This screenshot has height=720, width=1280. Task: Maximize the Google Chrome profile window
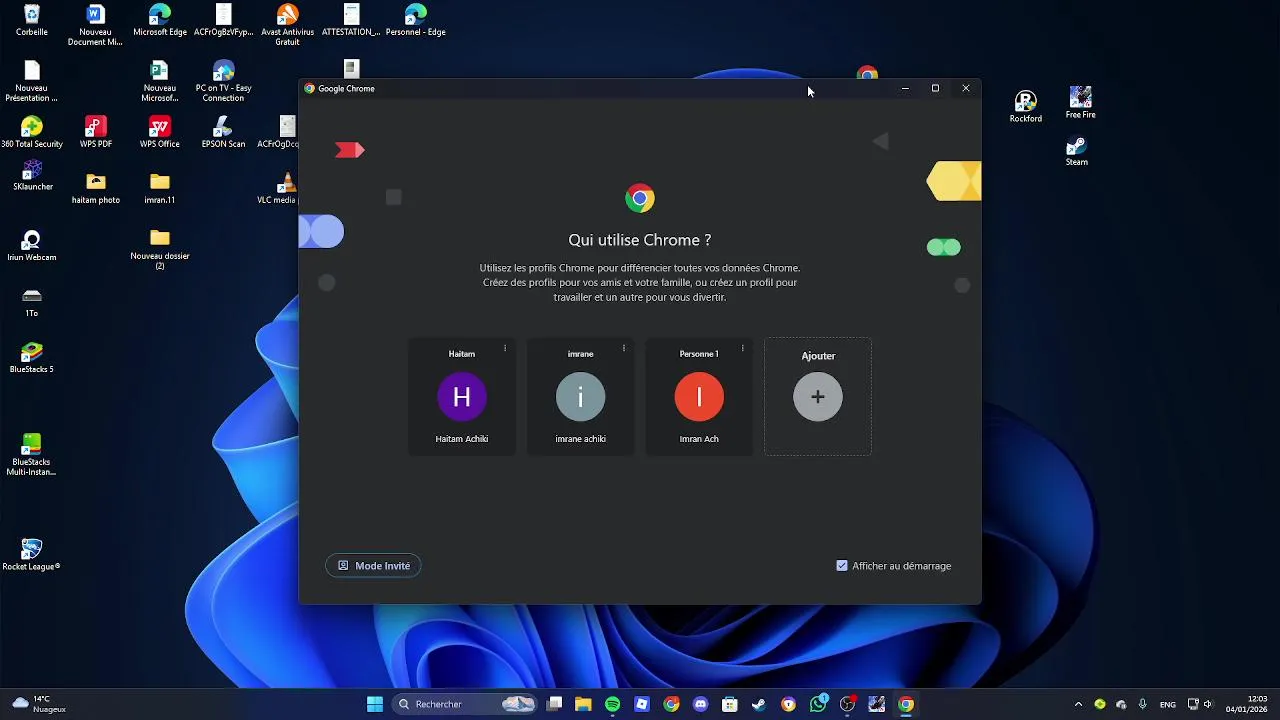coord(935,88)
